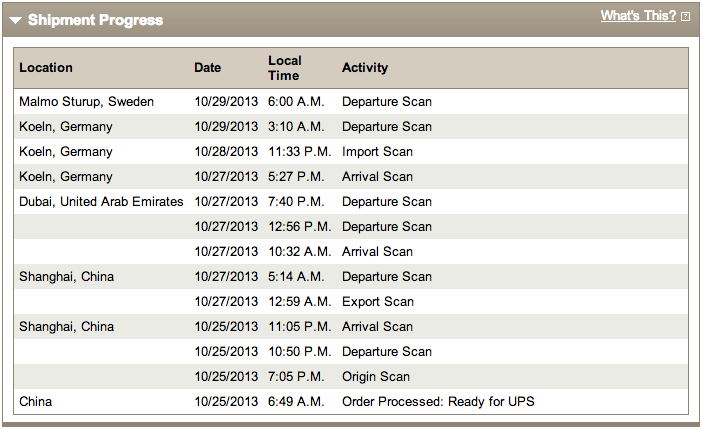Image resolution: width=702 pixels, height=430 pixels.
Task: Click the small help icon beside What's This?
Action: click(x=685, y=17)
